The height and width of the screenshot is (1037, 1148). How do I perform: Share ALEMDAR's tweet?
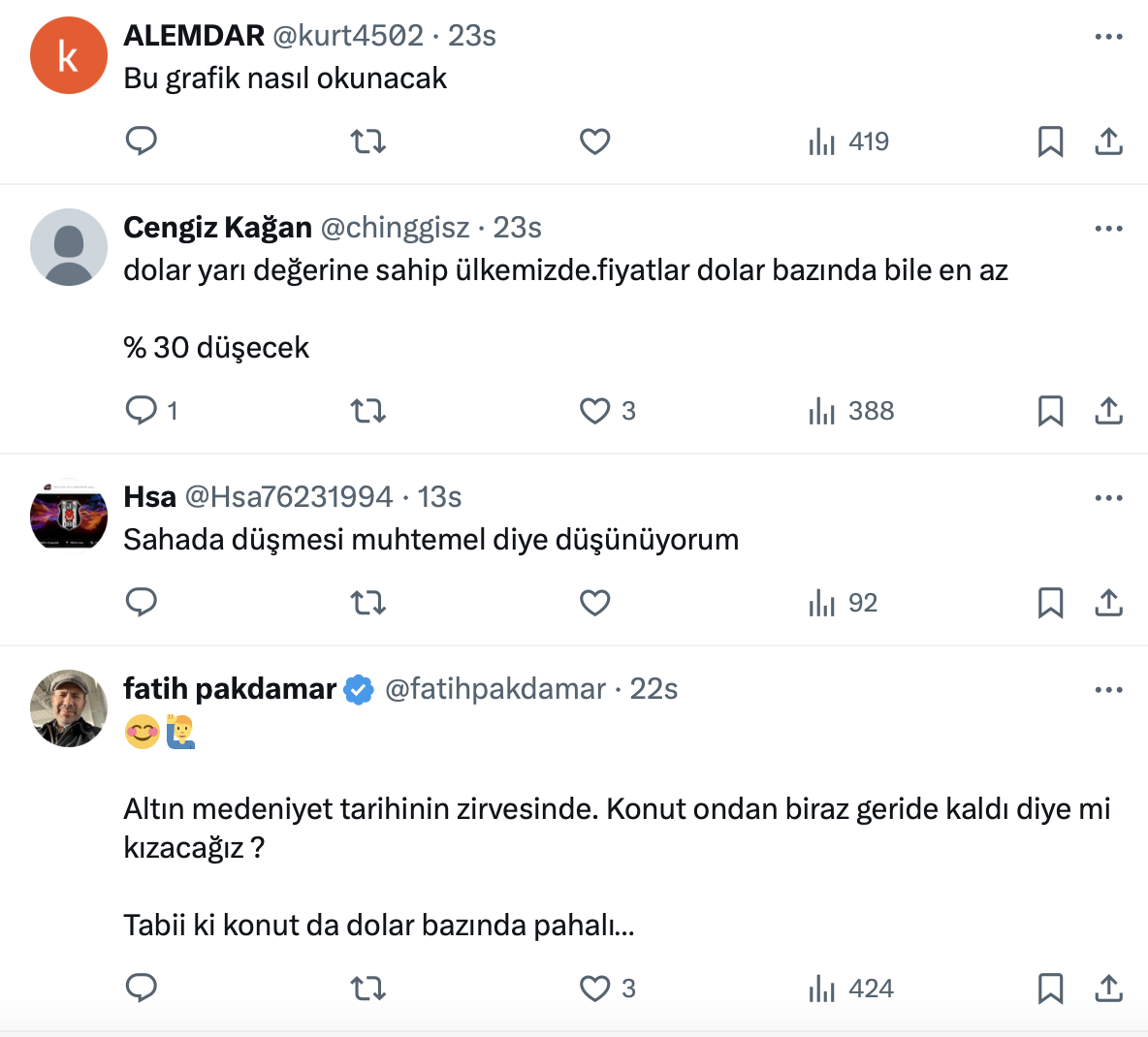1108,141
